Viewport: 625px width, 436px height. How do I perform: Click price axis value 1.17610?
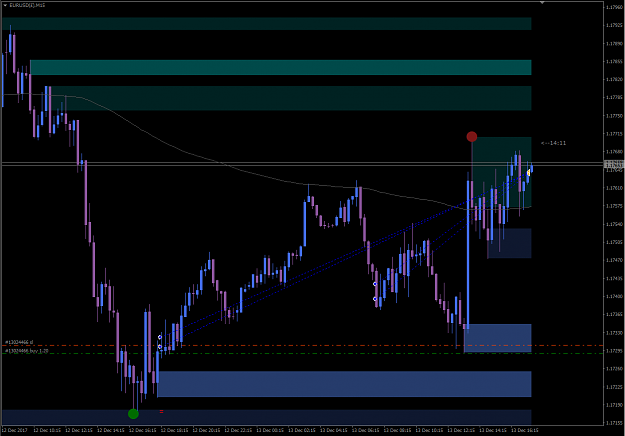click(x=614, y=188)
